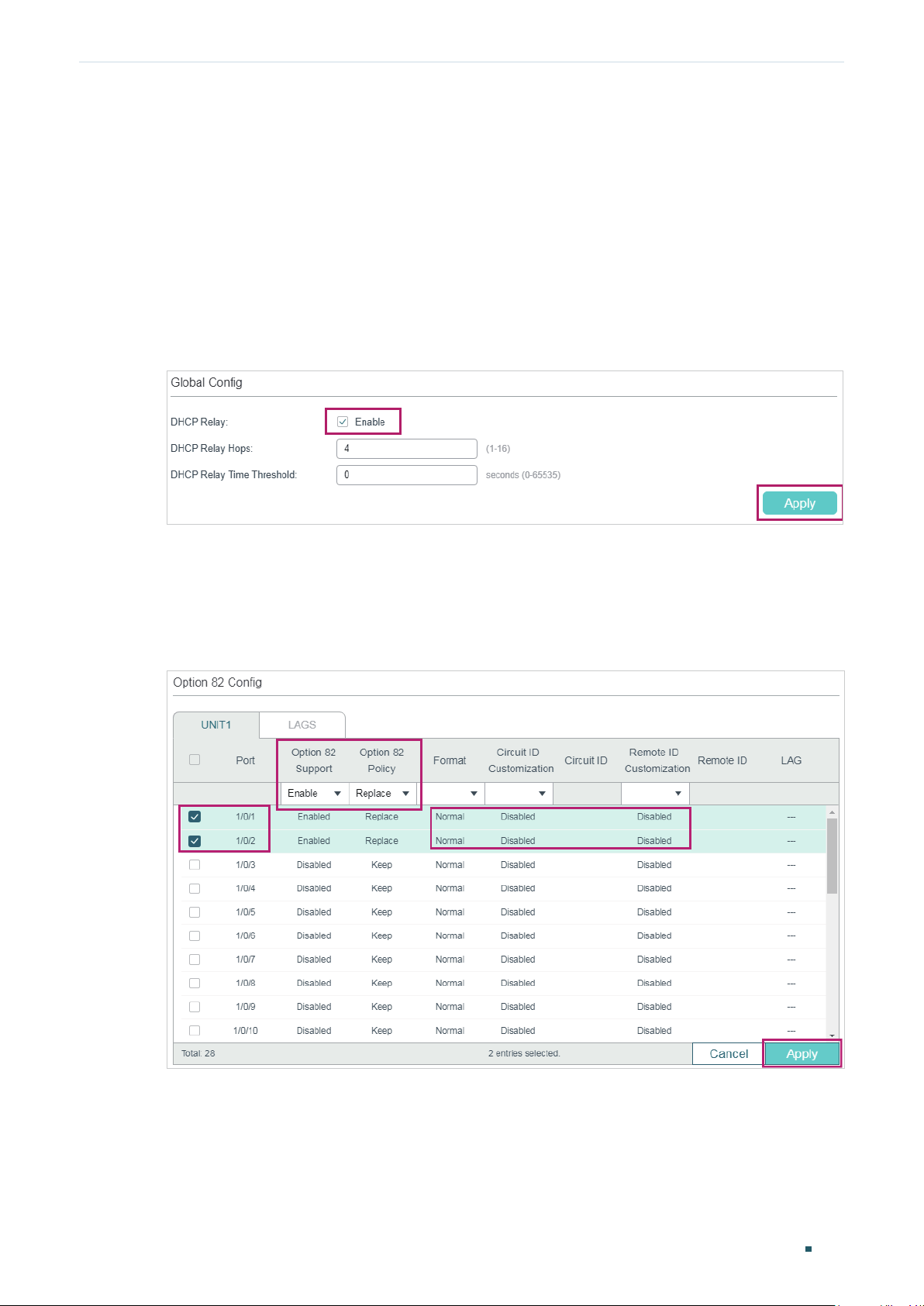
Task: Apply the Global Config settings
Action: [x=799, y=503]
